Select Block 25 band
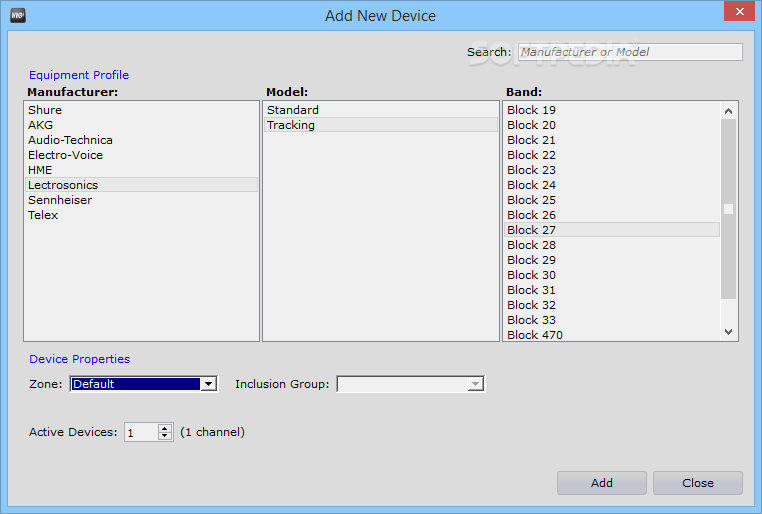This screenshot has height=514, width=762. coord(612,200)
